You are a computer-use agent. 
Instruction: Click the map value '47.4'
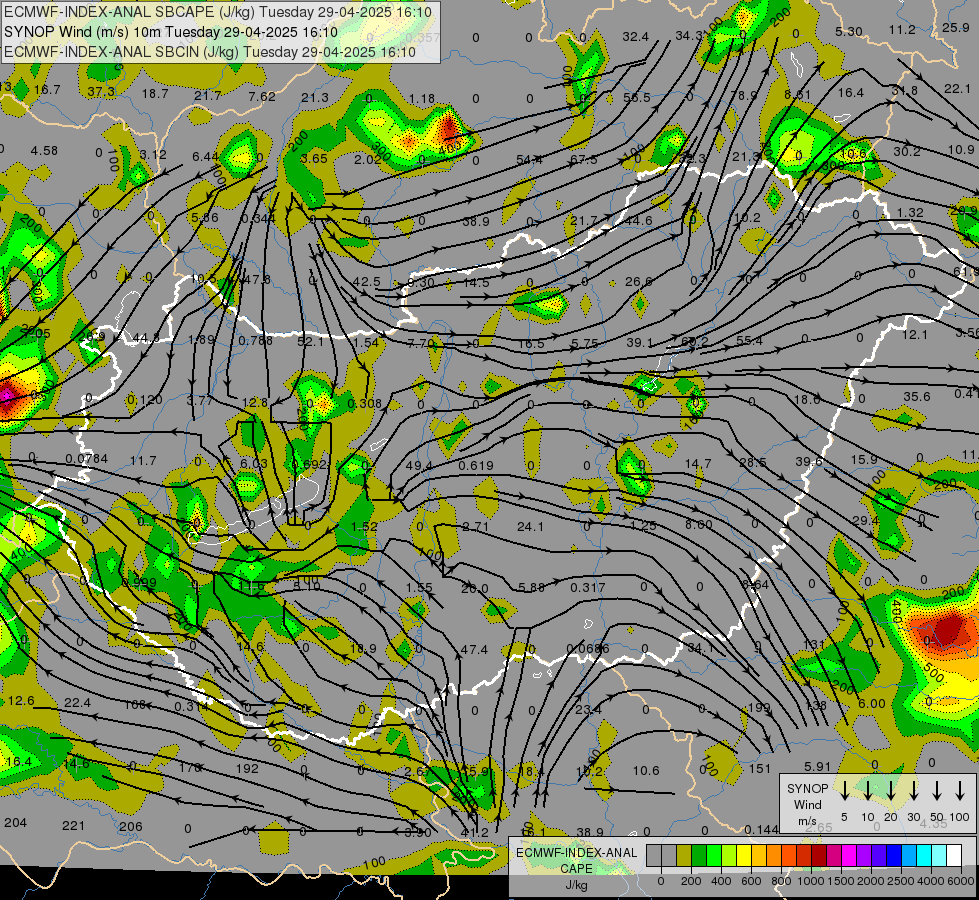474,650
